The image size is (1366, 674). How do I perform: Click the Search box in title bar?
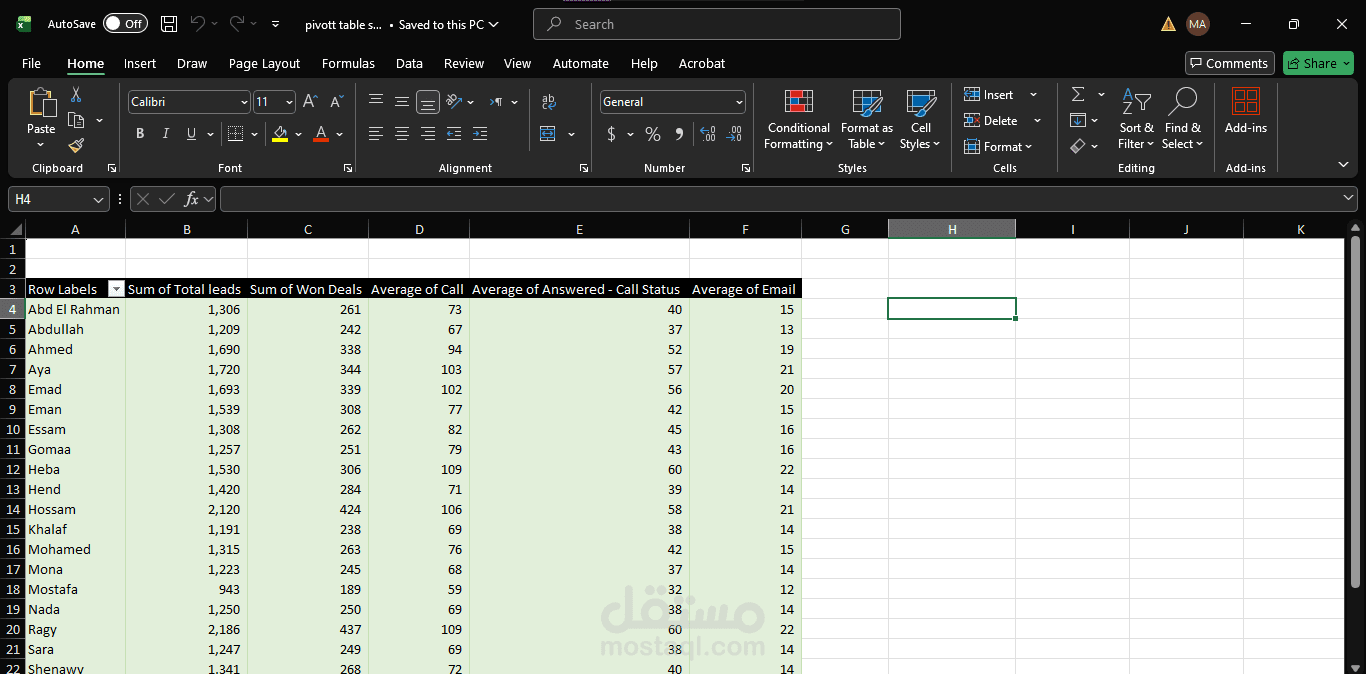coord(717,24)
